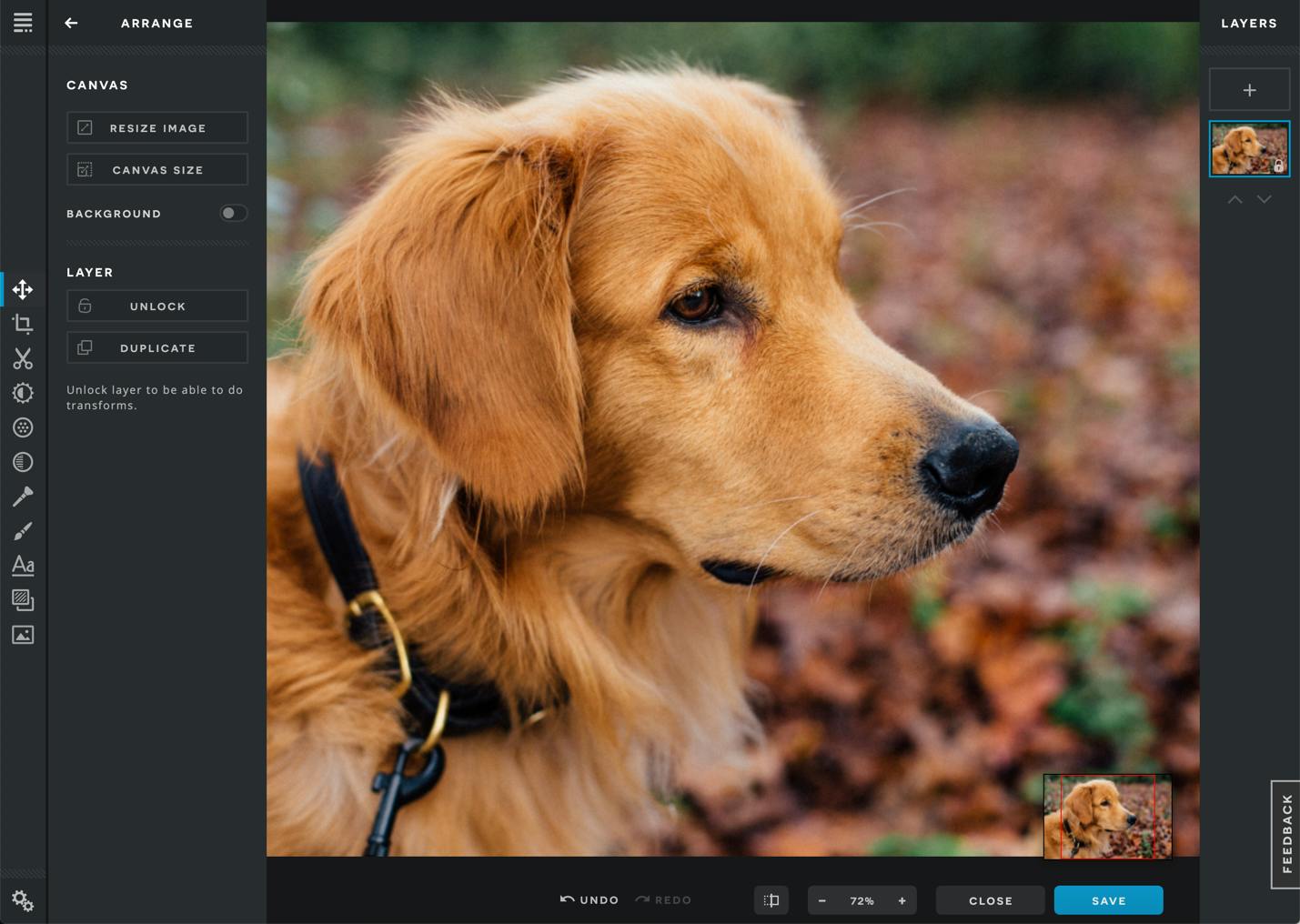The image size is (1300, 924).
Task: Open the Filter effects tool
Action: click(x=23, y=427)
